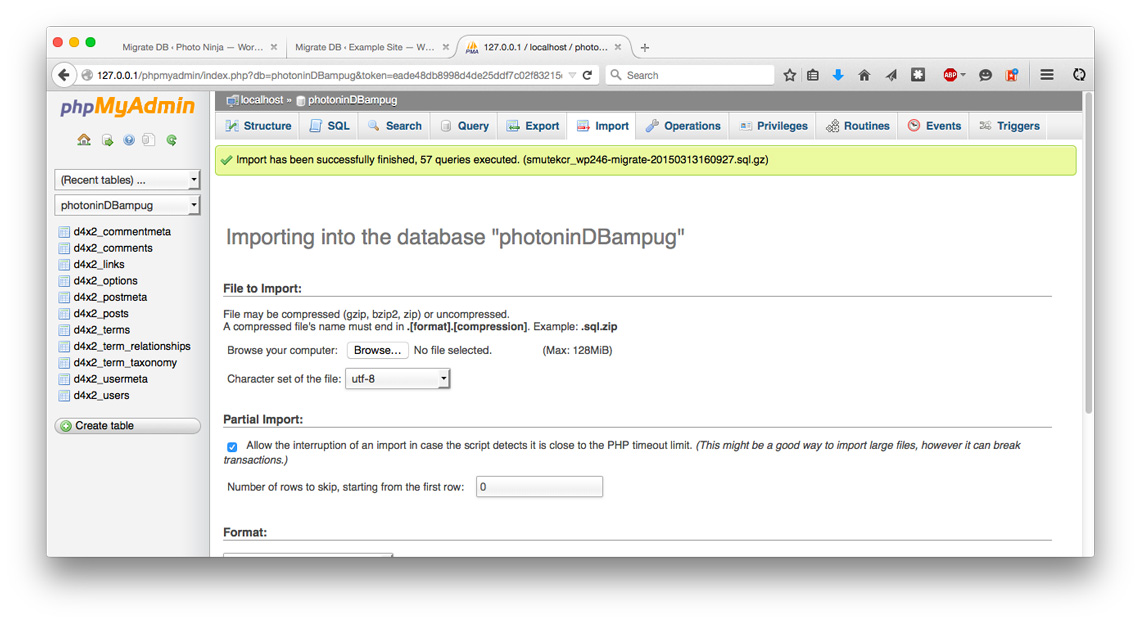
Task: Close the 127.0.0.1 phpMyAdmin browser tab
Action: [x=618, y=47]
